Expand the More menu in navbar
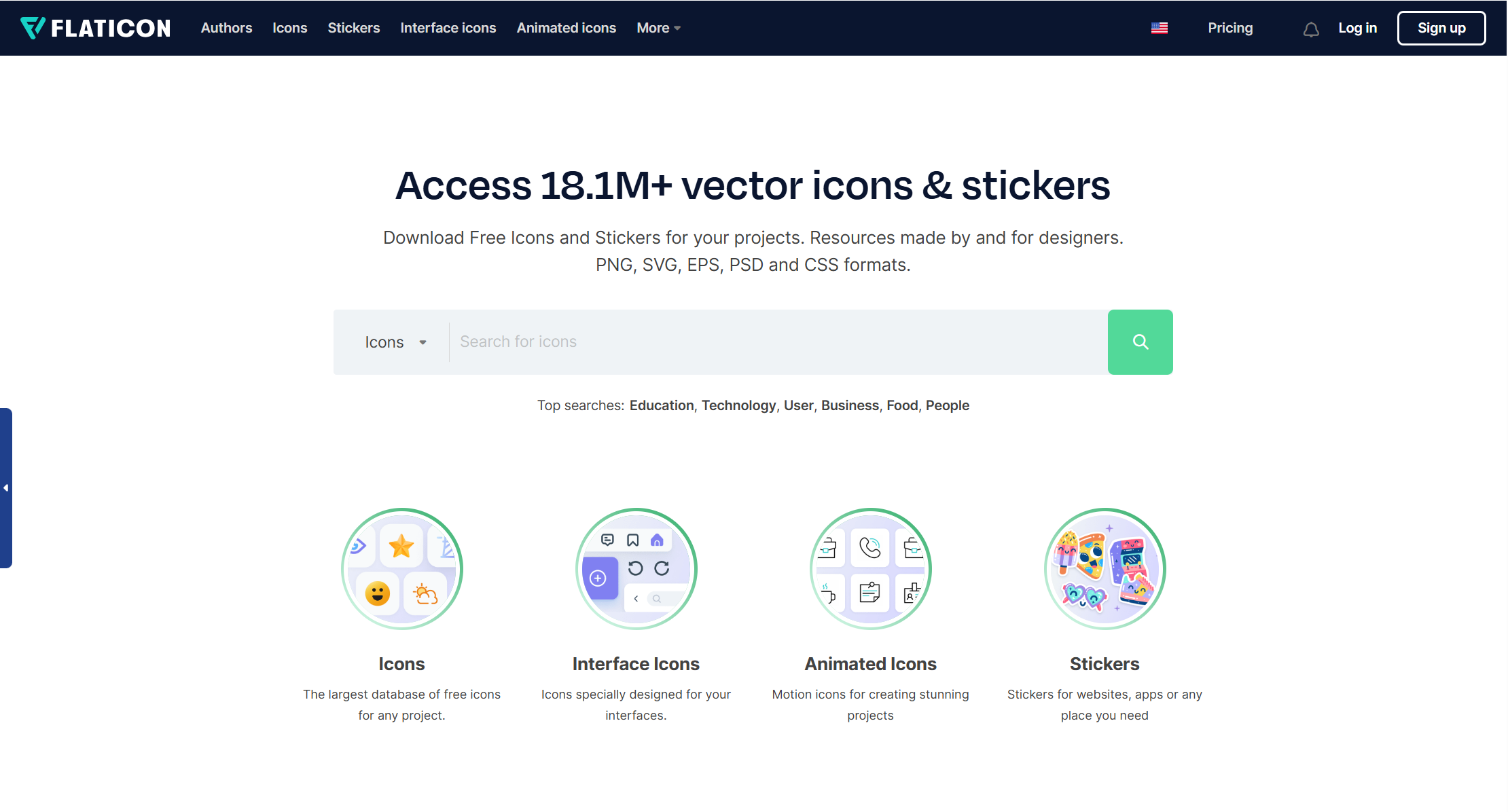Viewport: 1508px width, 812px height. click(658, 28)
